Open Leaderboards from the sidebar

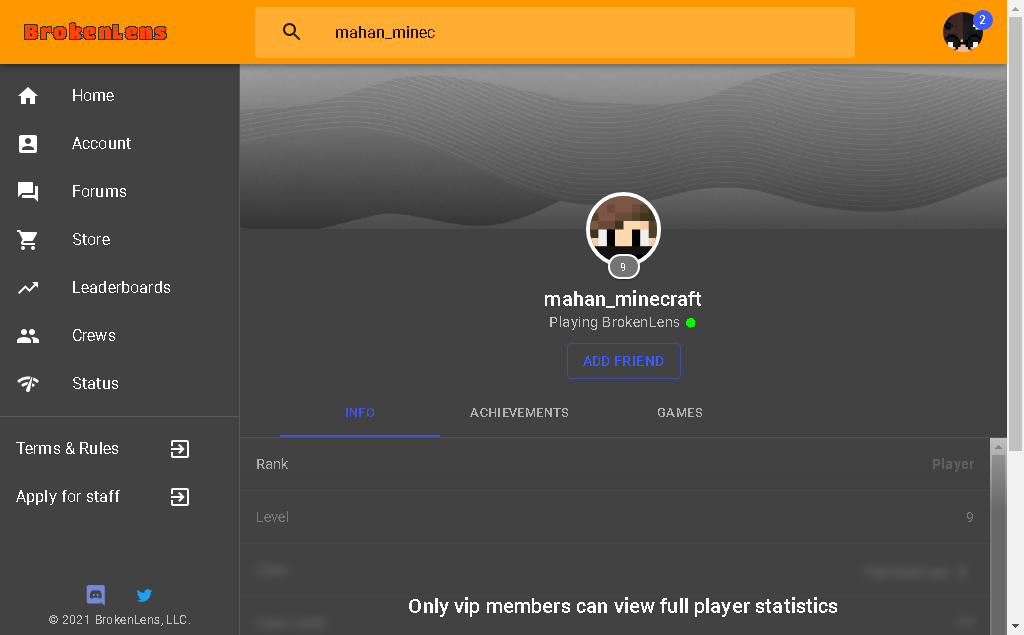(x=121, y=287)
